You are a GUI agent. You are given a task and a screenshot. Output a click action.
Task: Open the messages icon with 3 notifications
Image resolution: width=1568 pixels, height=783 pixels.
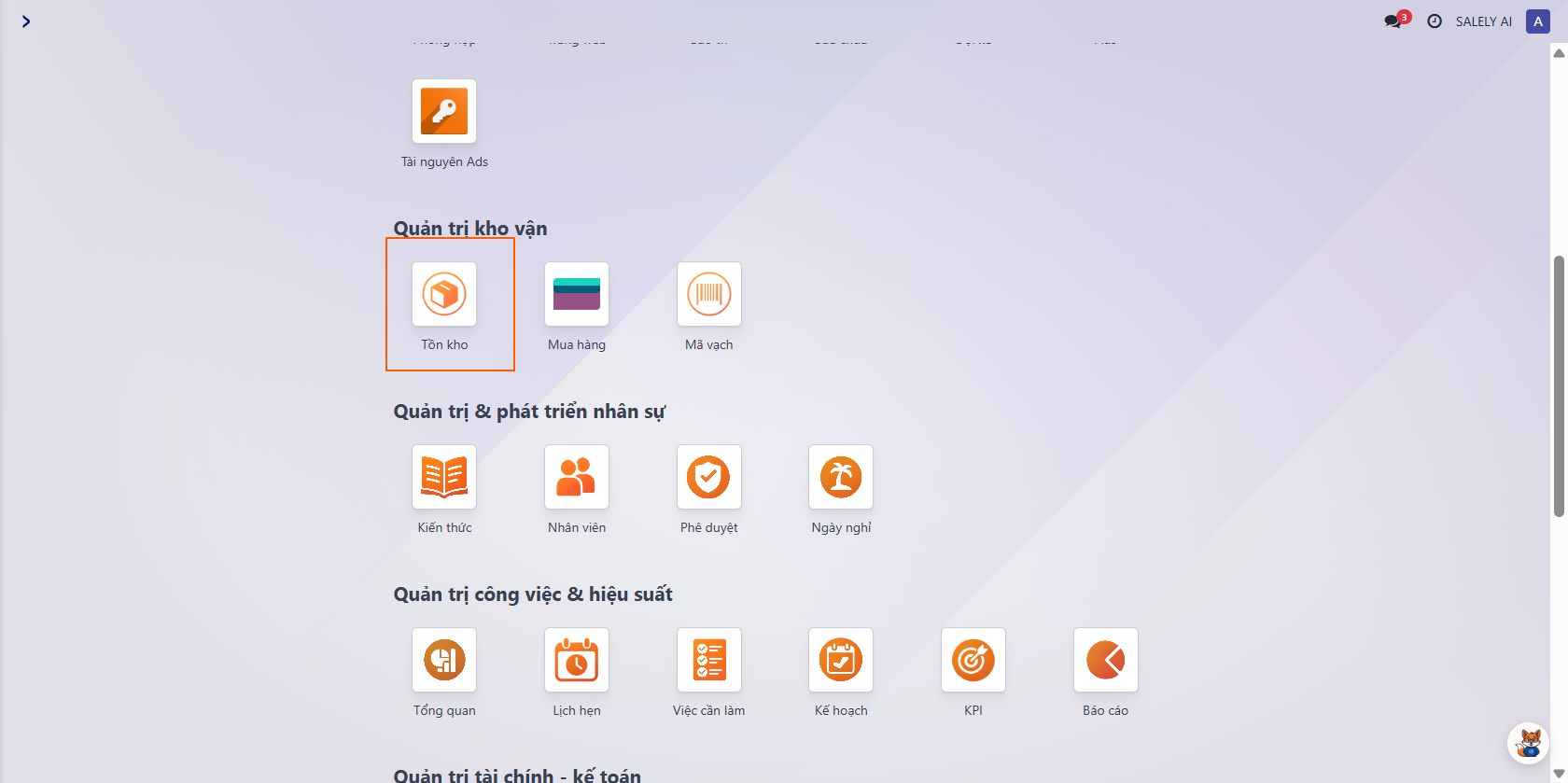pyautogui.click(x=1393, y=21)
